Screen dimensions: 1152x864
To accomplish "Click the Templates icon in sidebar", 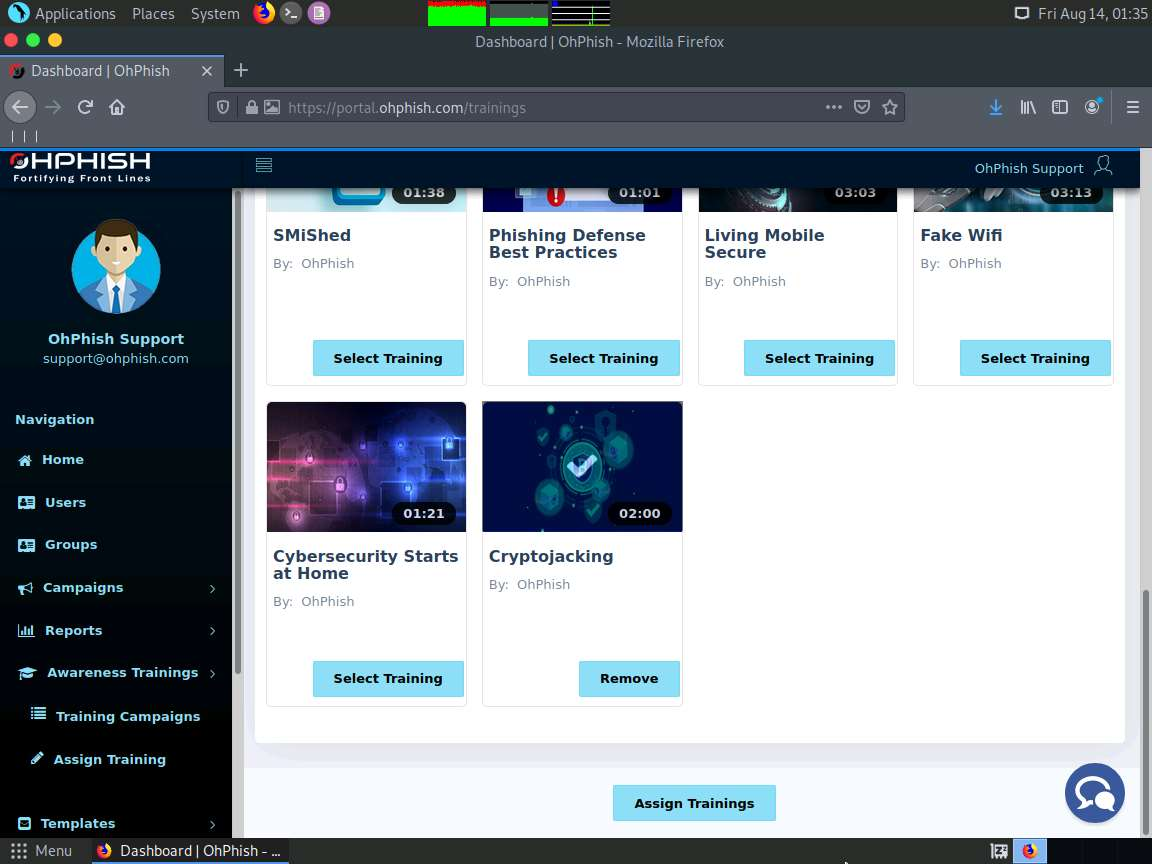I will [24, 823].
